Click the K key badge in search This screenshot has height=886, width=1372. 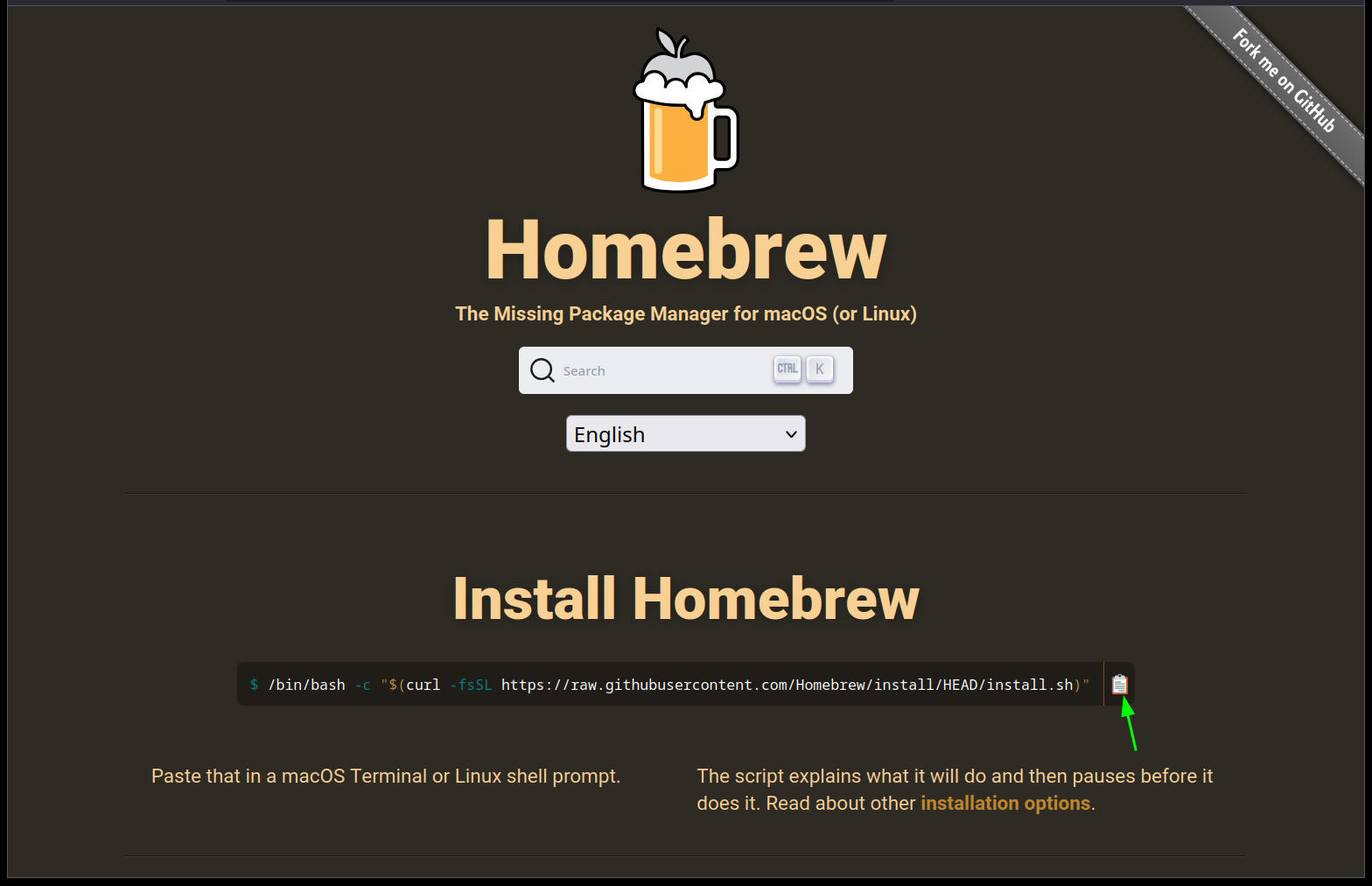(x=820, y=369)
